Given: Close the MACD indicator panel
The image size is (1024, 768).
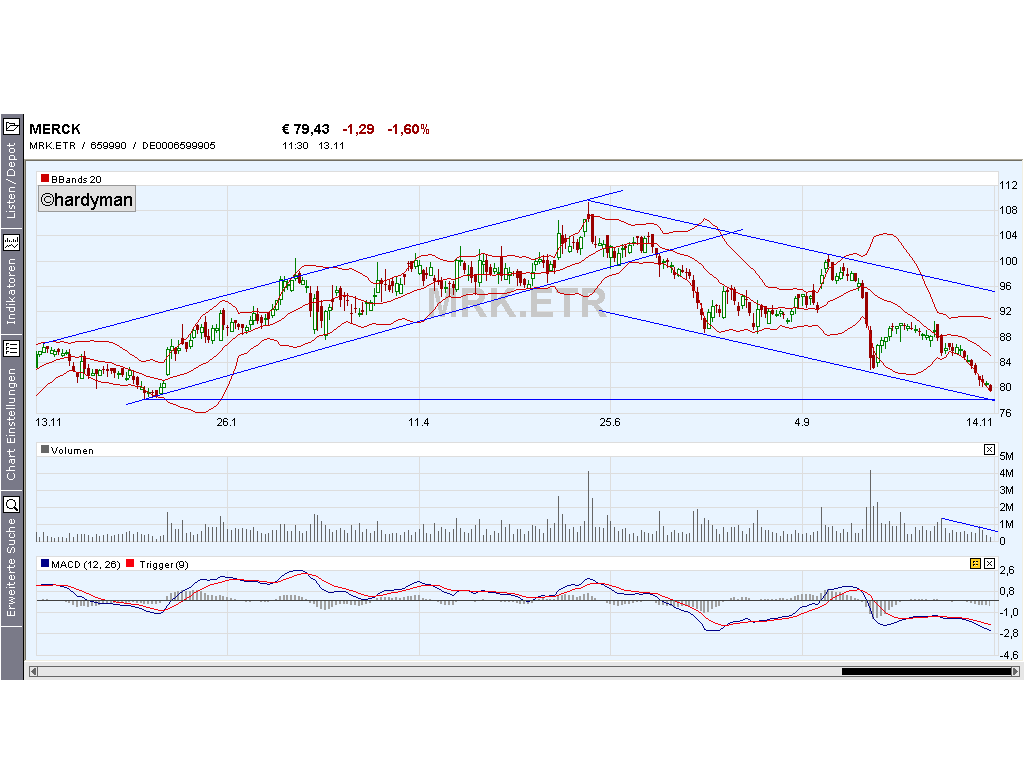Looking at the screenshot, I should [x=987, y=564].
